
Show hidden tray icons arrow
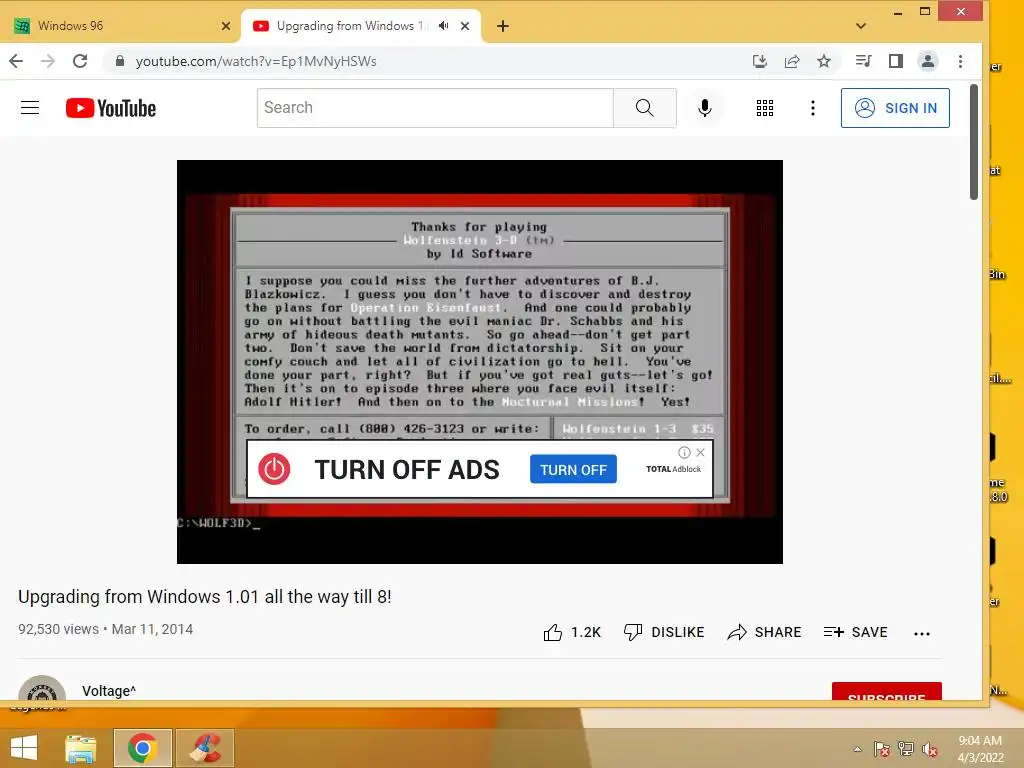coord(857,748)
